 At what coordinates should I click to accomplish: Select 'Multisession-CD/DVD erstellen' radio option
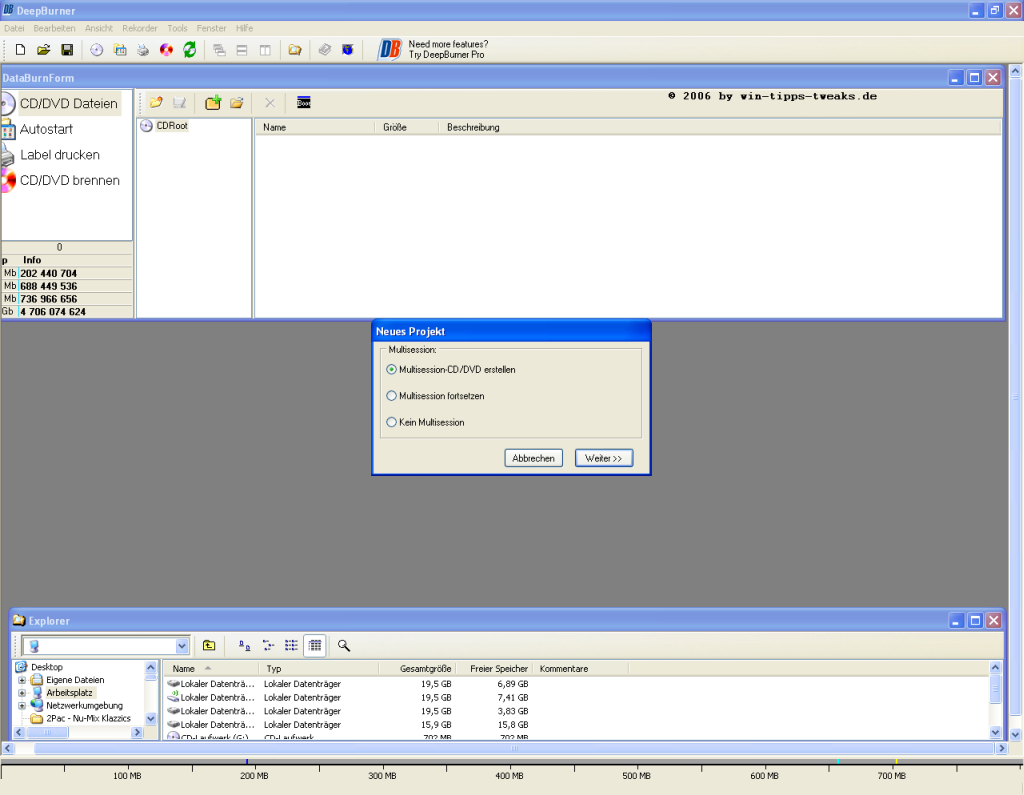(391, 369)
